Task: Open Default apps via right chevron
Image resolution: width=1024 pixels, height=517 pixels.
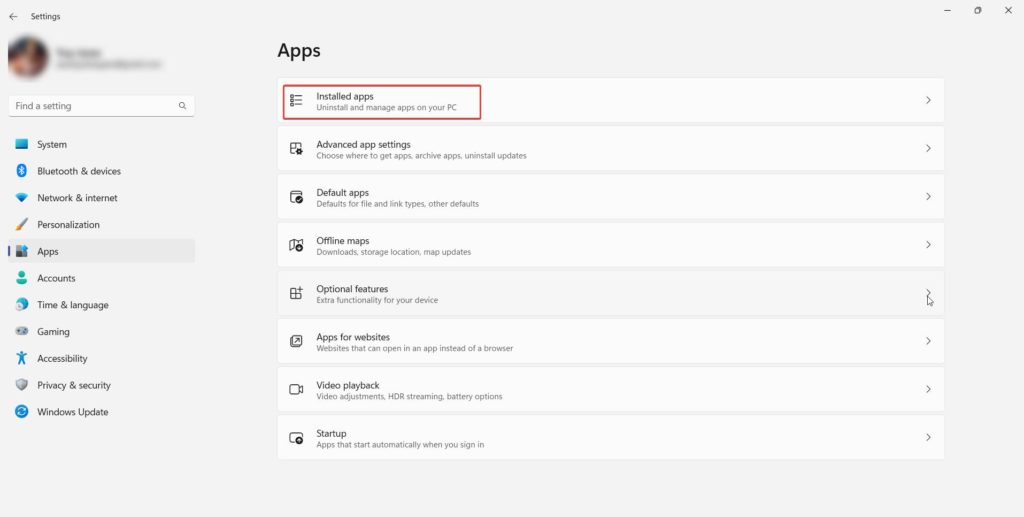Action: [x=928, y=197]
